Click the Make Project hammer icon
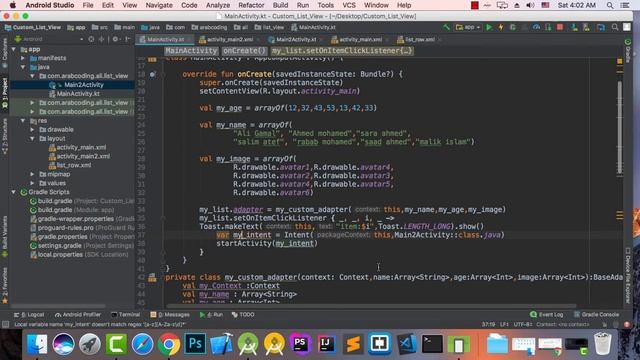The width and height of the screenshot is (640, 360). (x=447, y=27)
